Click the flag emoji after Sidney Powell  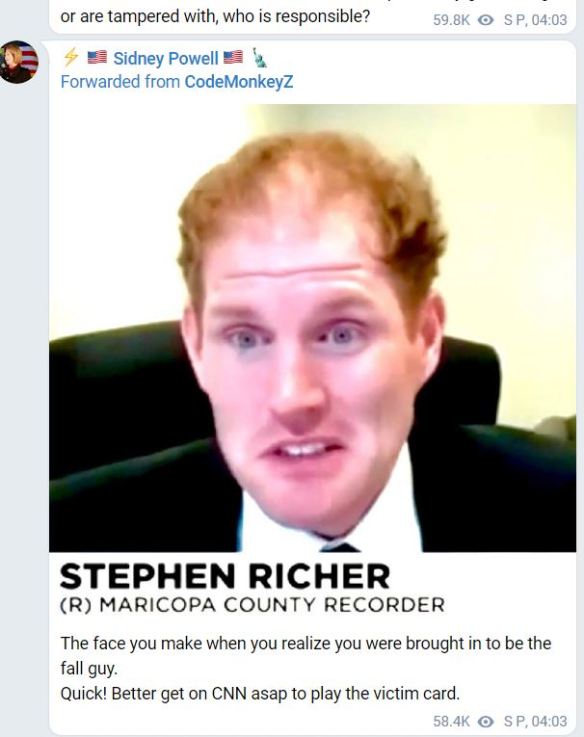tap(233, 57)
